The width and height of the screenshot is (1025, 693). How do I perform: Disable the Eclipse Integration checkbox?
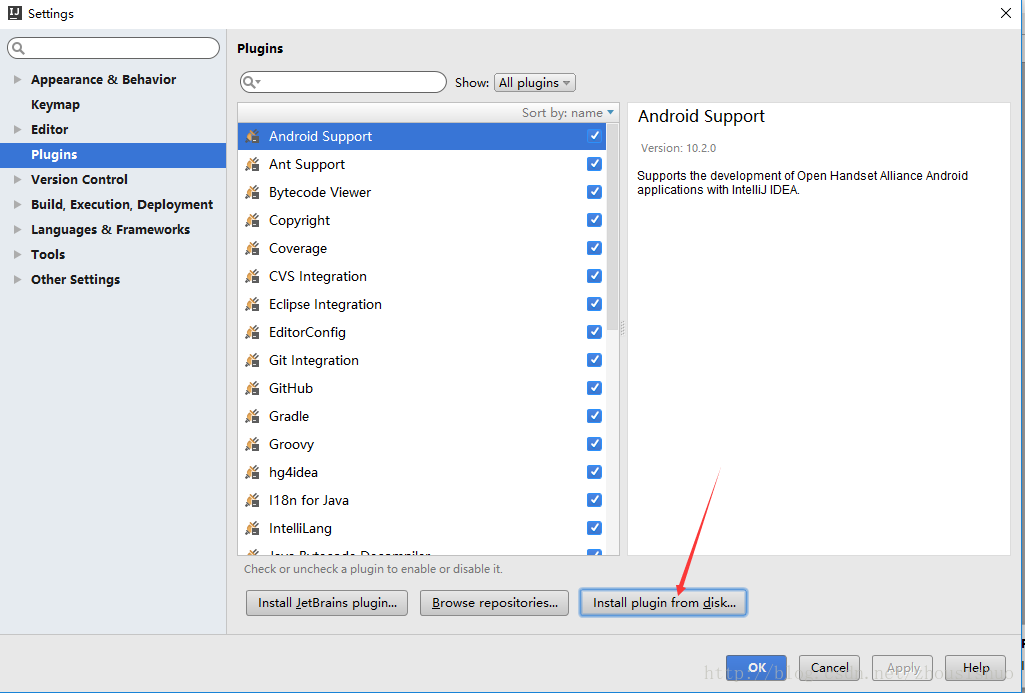tap(594, 304)
